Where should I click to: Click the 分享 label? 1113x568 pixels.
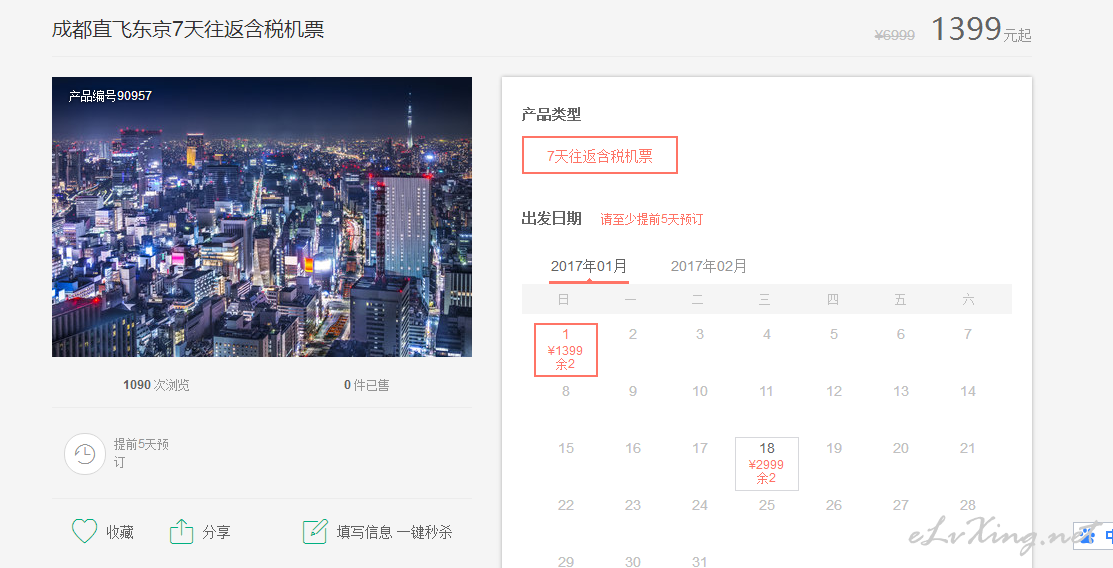point(216,532)
